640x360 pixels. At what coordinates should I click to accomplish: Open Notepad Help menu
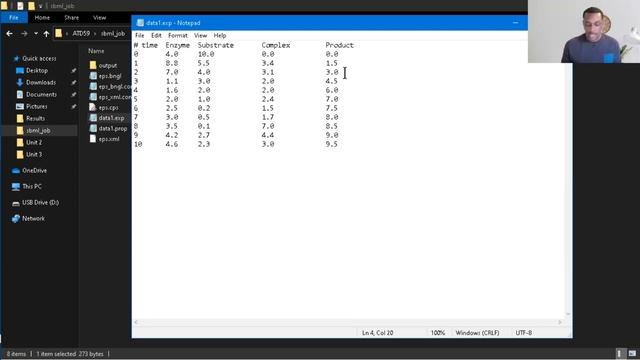[220, 36]
